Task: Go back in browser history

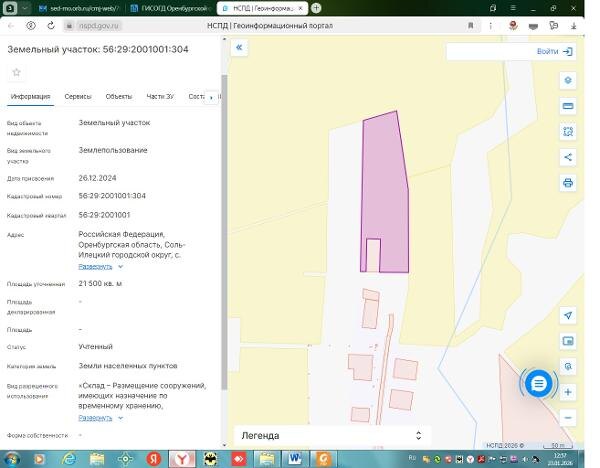Action: click(x=11, y=26)
